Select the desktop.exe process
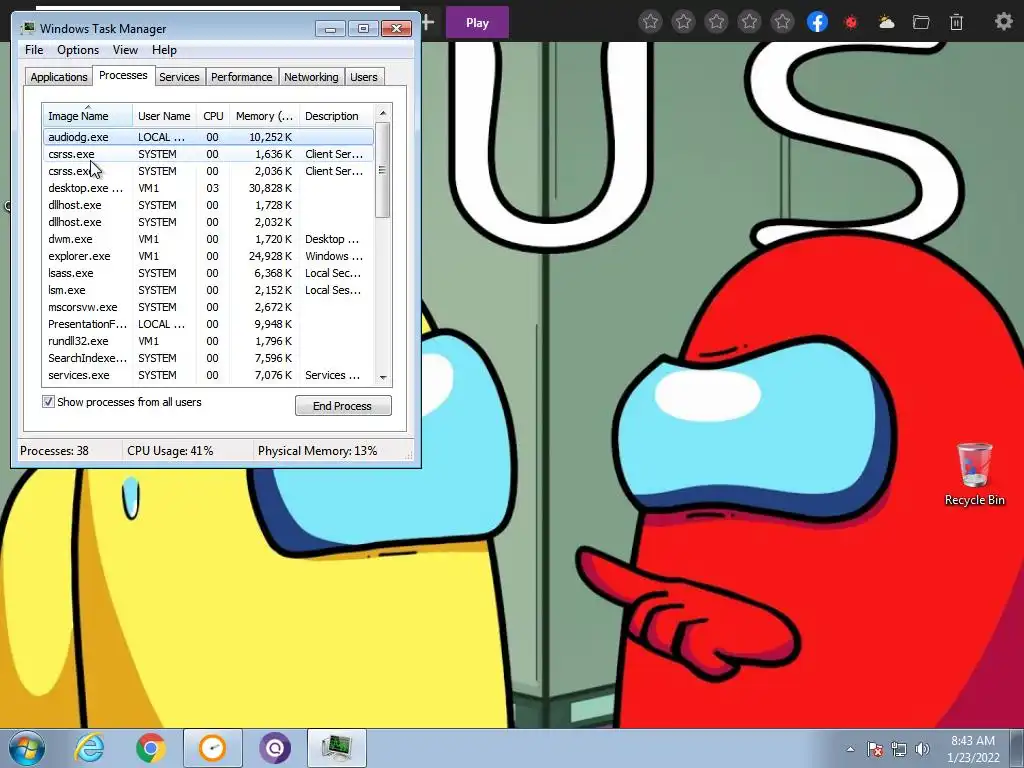Screen dimensions: 1024x768 [208, 188]
